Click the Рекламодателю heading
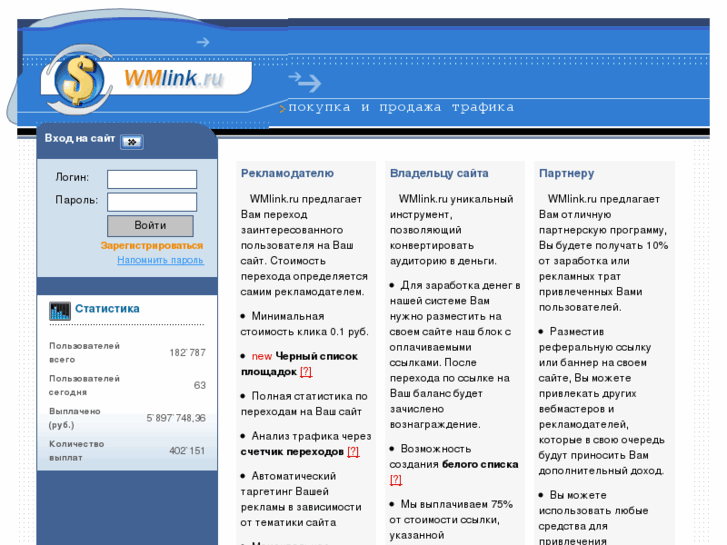This screenshot has height=545, width=727. coord(287,173)
